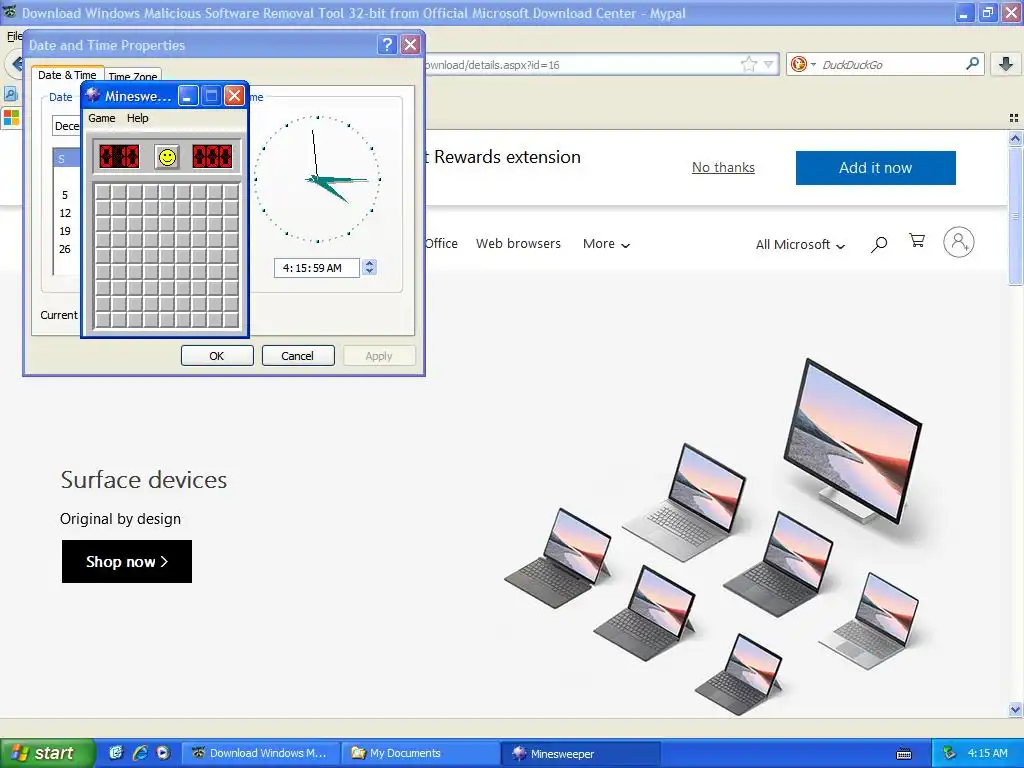Click the help question mark in Date dialog
The width and height of the screenshot is (1024, 768).
[387, 44]
